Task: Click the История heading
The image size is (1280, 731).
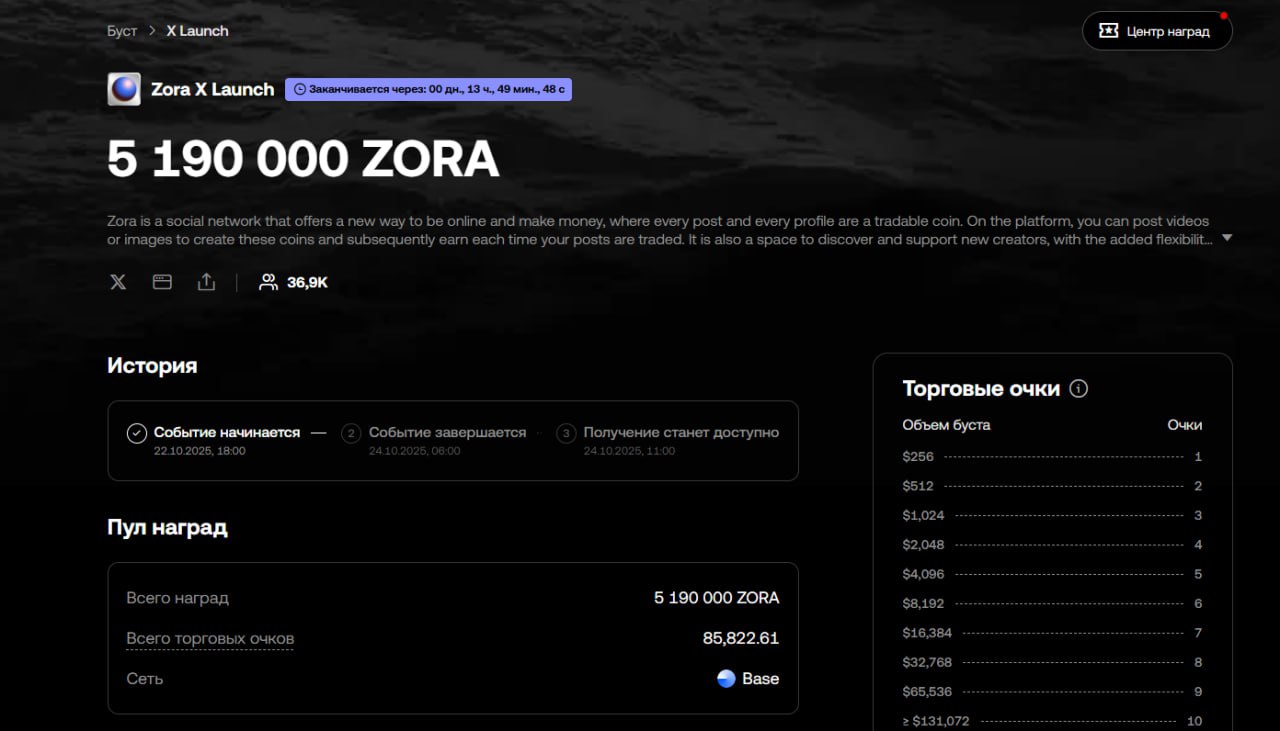Action: (x=152, y=365)
